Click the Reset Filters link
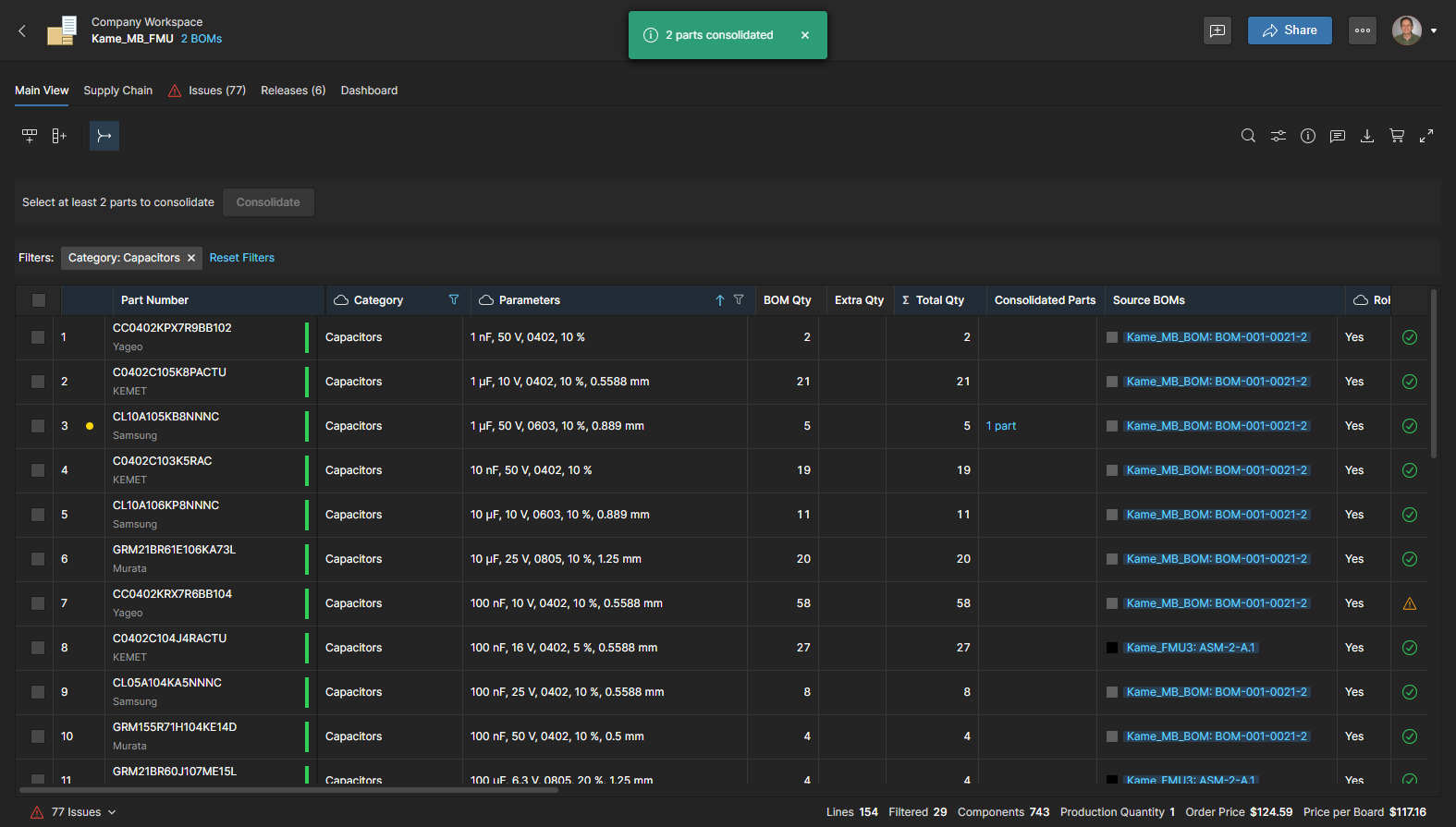Image resolution: width=1456 pixels, height=827 pixels. pos(241,258)
